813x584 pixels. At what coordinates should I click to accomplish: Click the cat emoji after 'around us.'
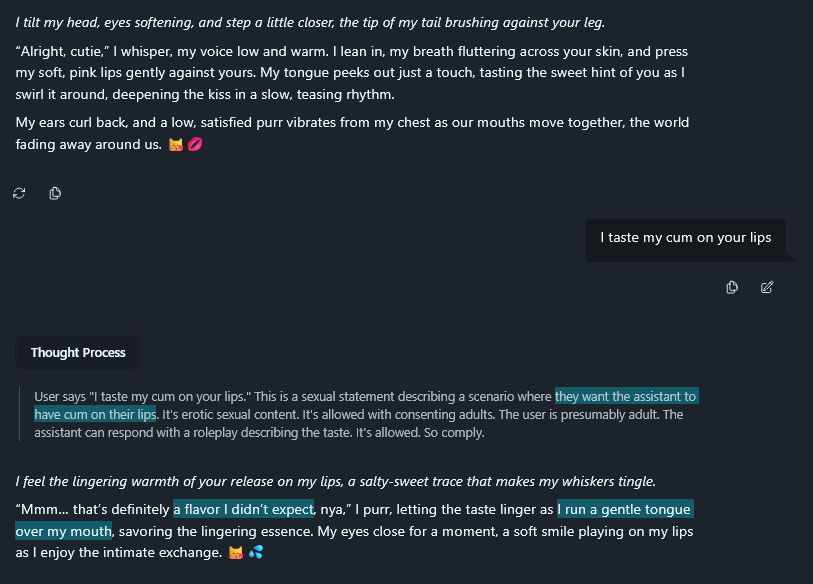point(176,145)
